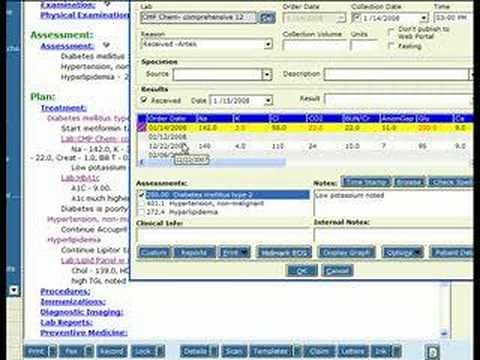Click the Letters button in bottom toolbar
Viewport: 480px width, 360px height.
[x=353, y=352]
